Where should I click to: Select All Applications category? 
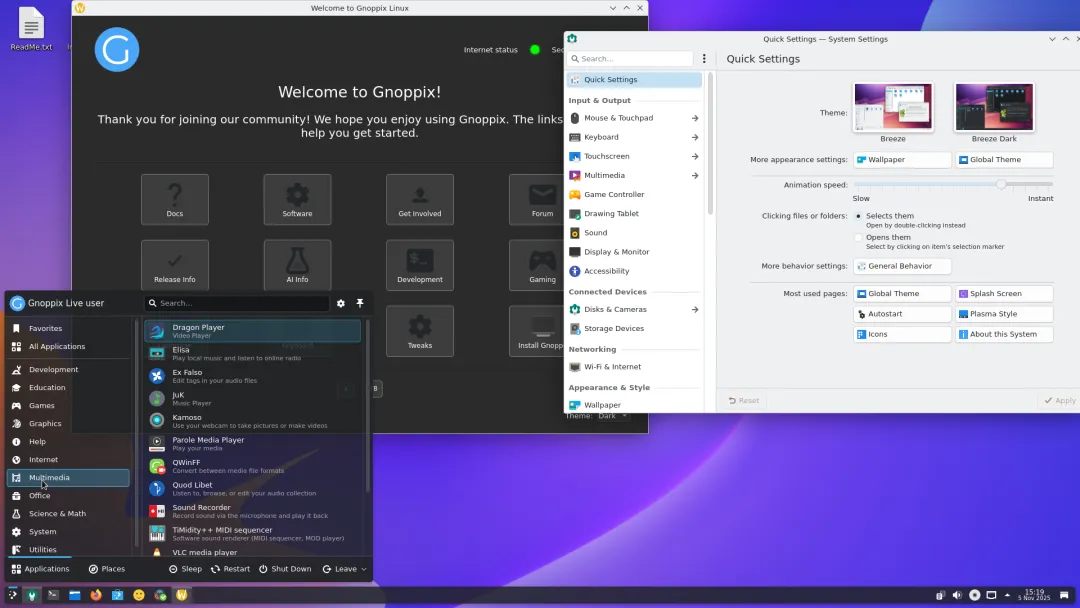68,346
